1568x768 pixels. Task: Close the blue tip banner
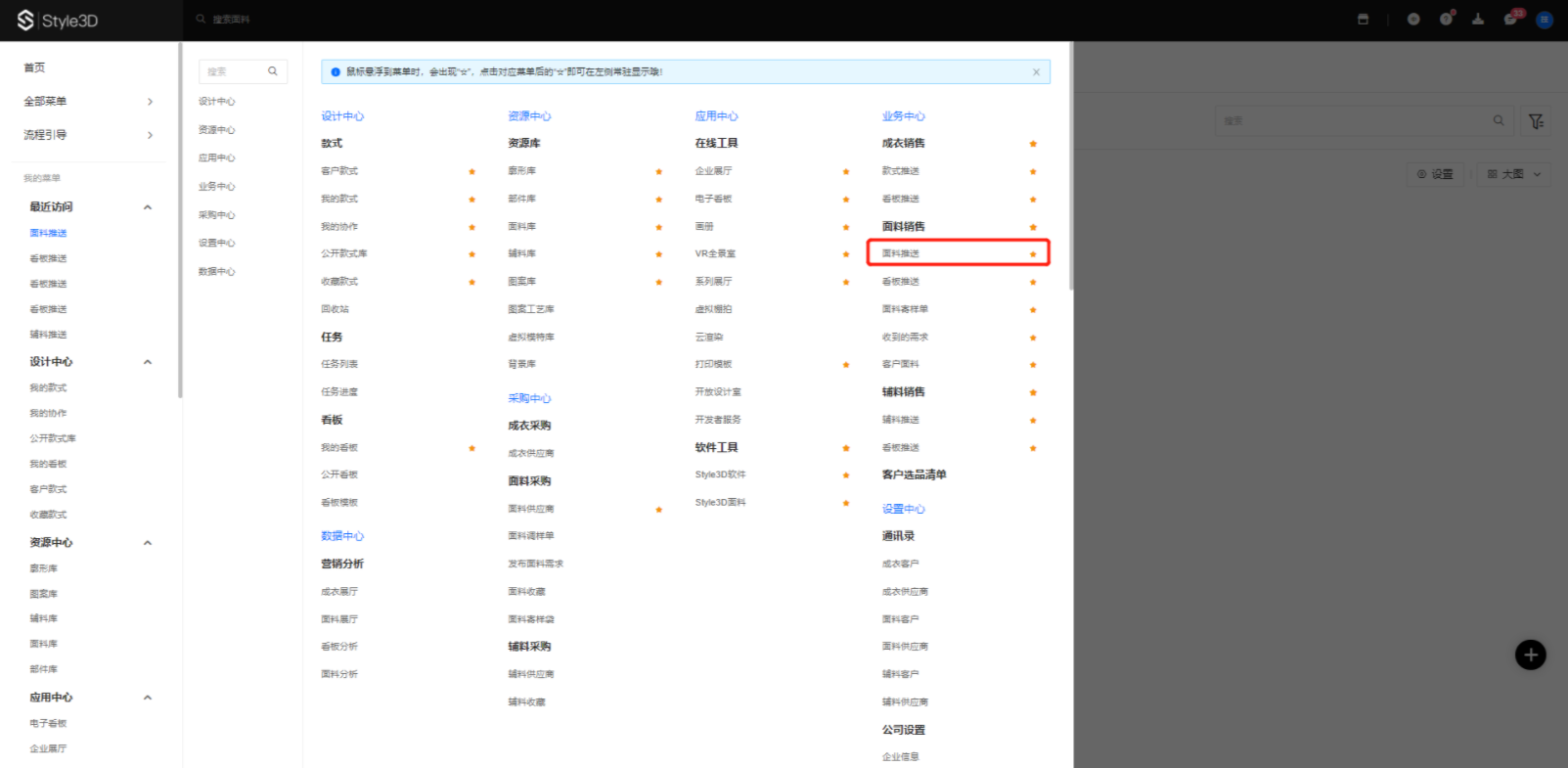[x=1036, y=72]
